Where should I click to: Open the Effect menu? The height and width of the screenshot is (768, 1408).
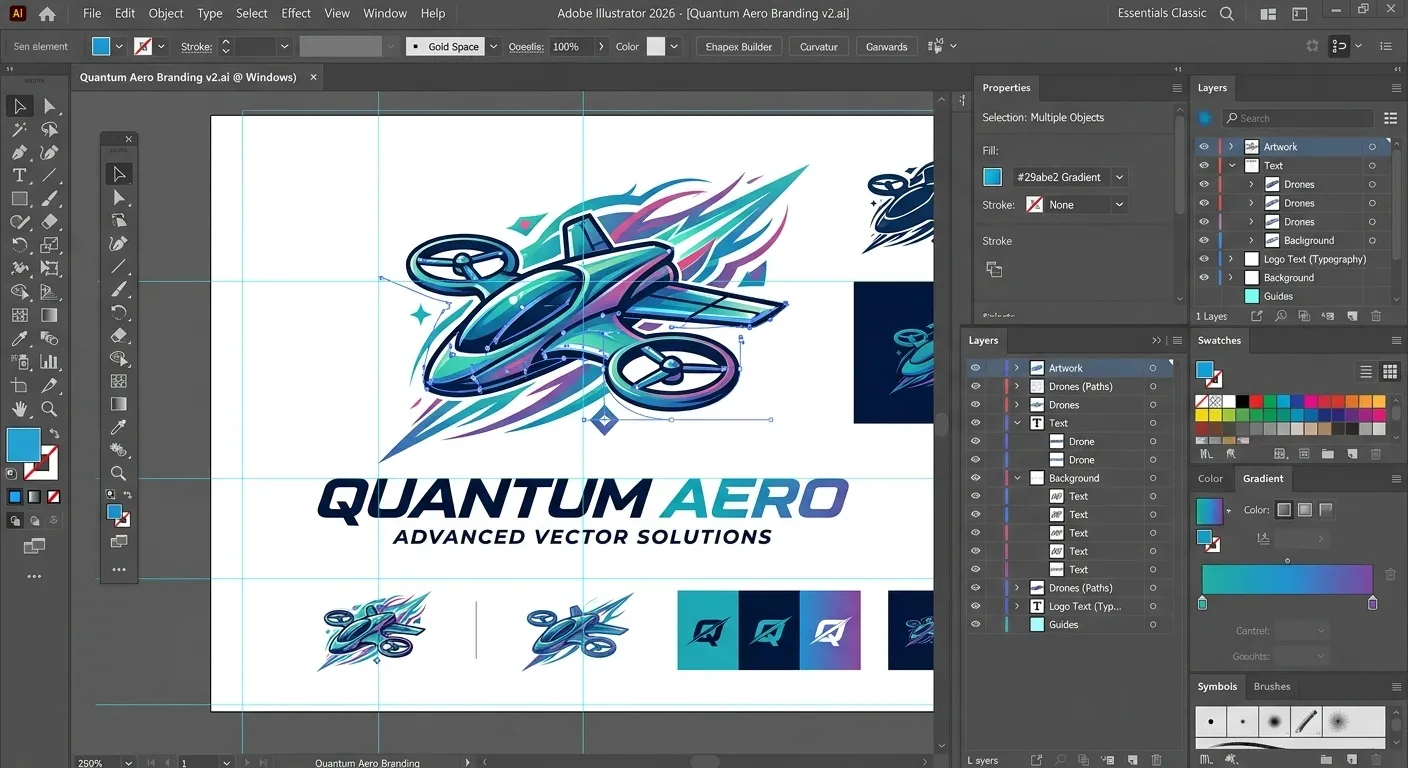296,14
